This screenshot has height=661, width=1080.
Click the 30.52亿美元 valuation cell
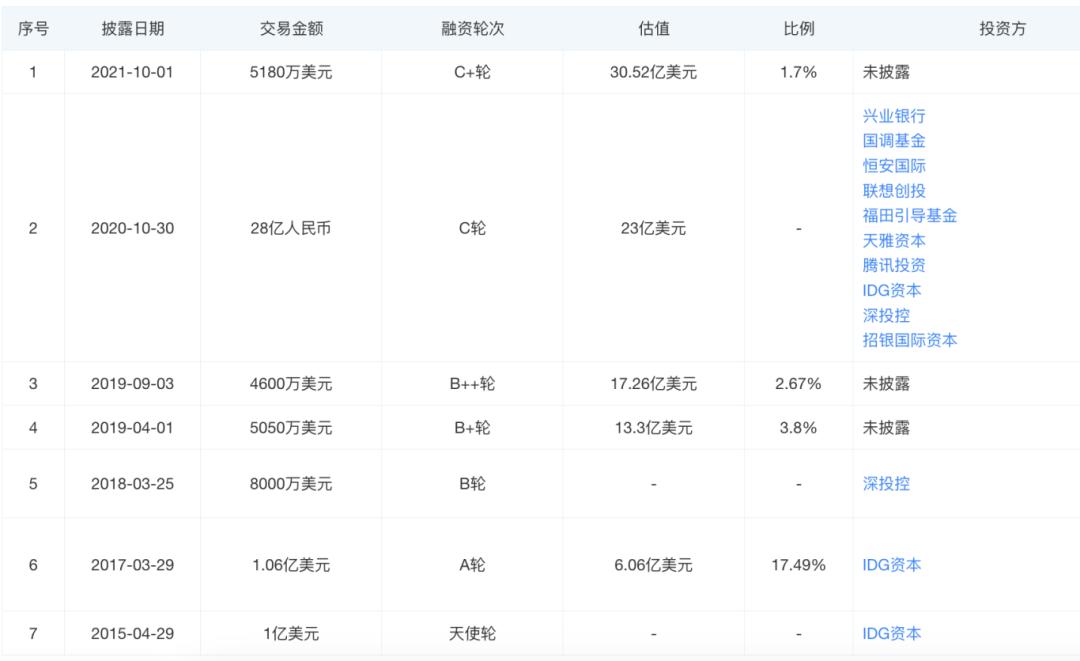pos(653,73)
